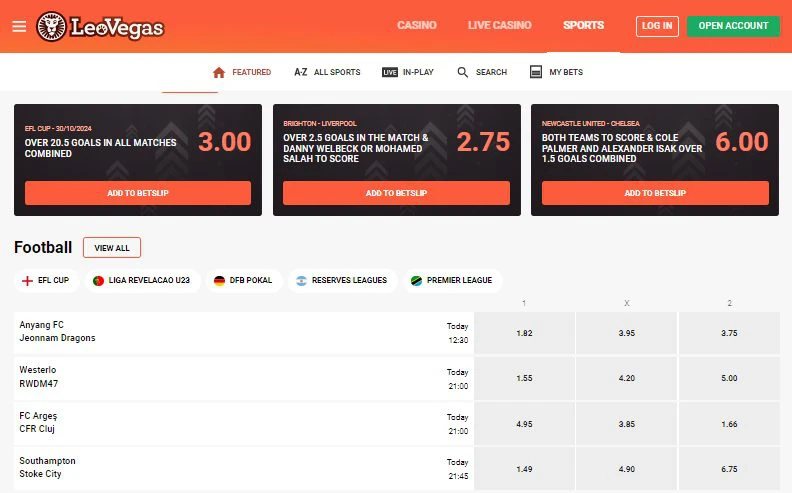The image size is (792, 493).
Task: Click the Portugal flag on Liga Revelacao chip
Action: pos(98,280)
